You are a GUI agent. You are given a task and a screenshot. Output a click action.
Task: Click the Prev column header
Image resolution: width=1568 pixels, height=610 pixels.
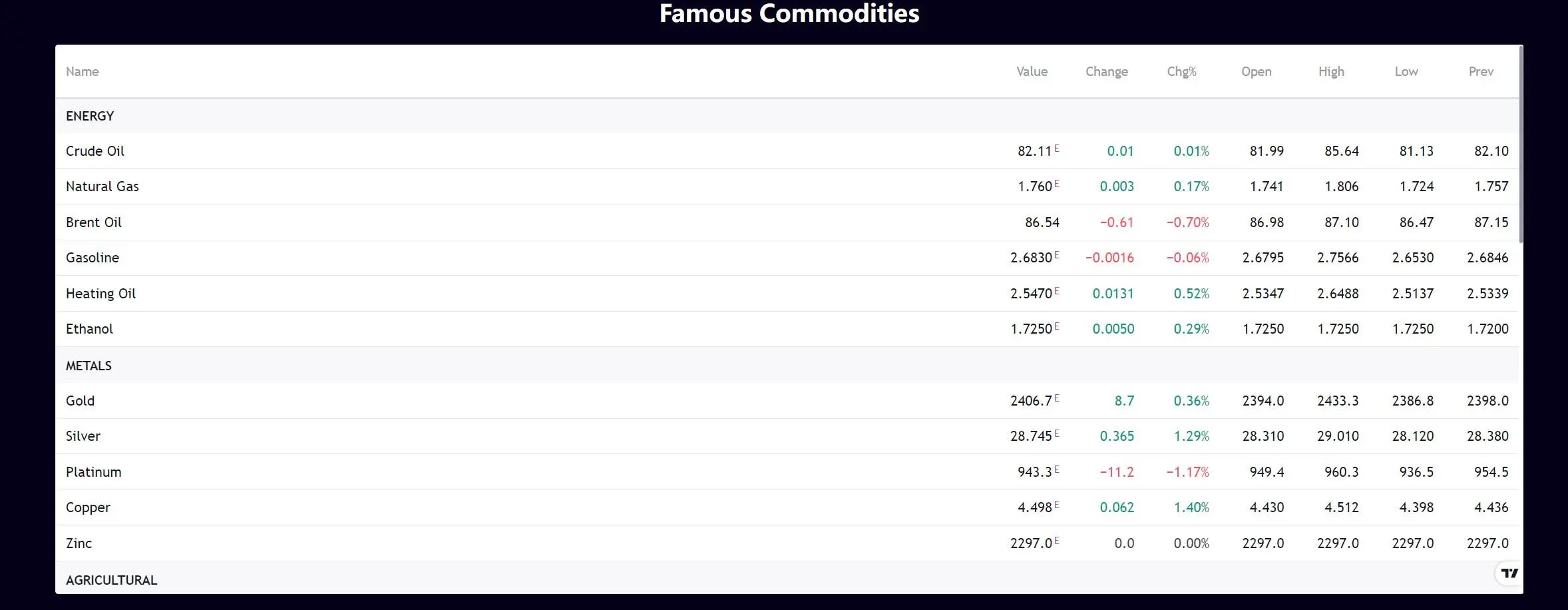point(1481,71)
